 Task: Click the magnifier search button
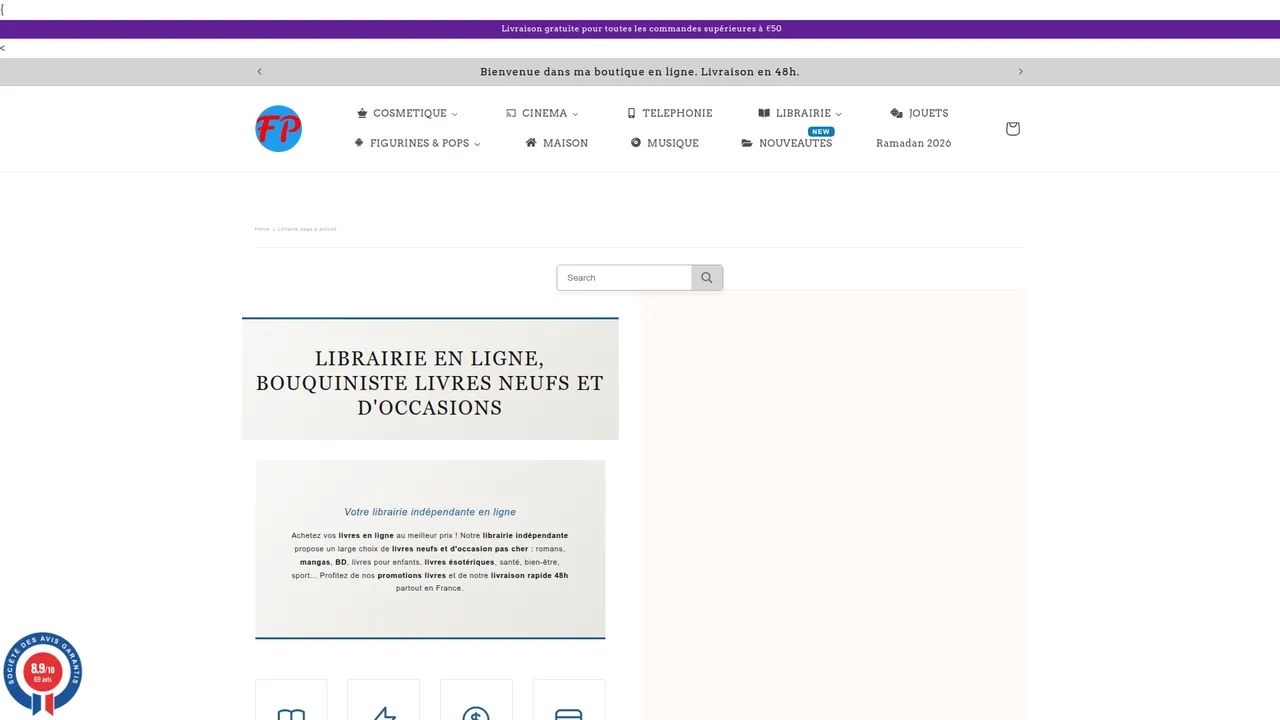click(x=707, y=278)
